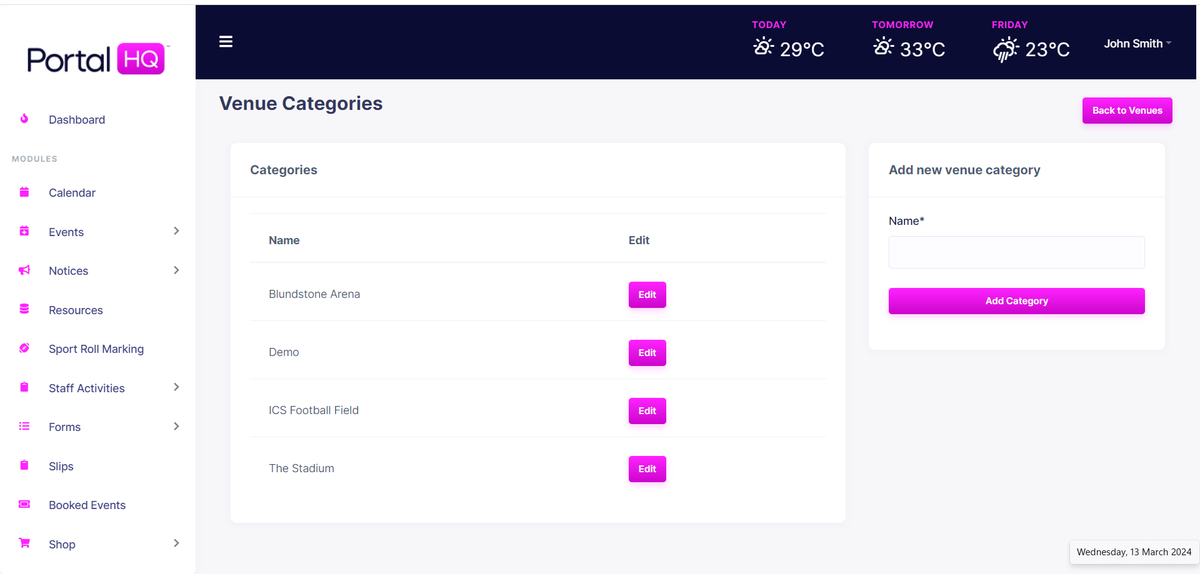Click the Resources database icon
The image size is (1200, 574).
coord(25,310)
